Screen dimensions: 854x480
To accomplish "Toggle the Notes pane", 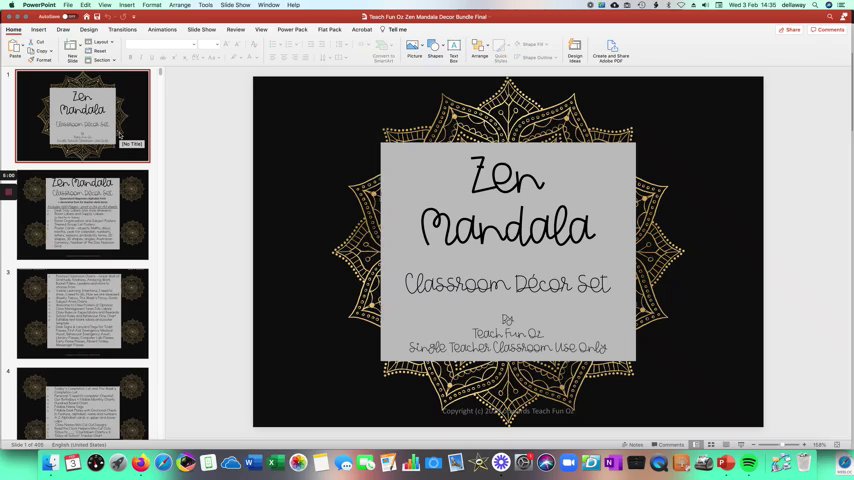I will [x=632, y=445].
